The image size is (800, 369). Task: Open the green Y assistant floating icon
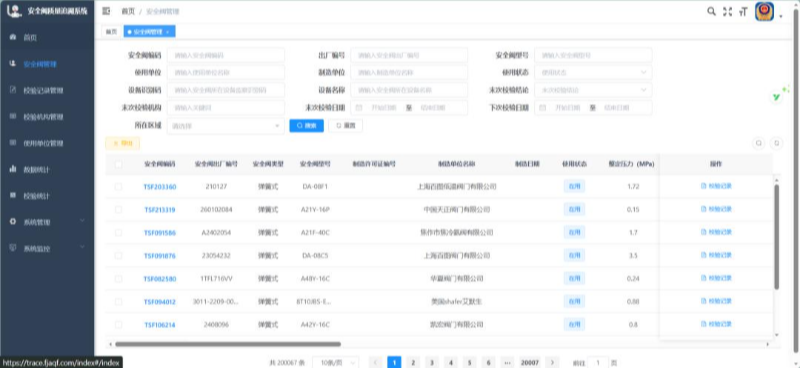tap(777, 97)
